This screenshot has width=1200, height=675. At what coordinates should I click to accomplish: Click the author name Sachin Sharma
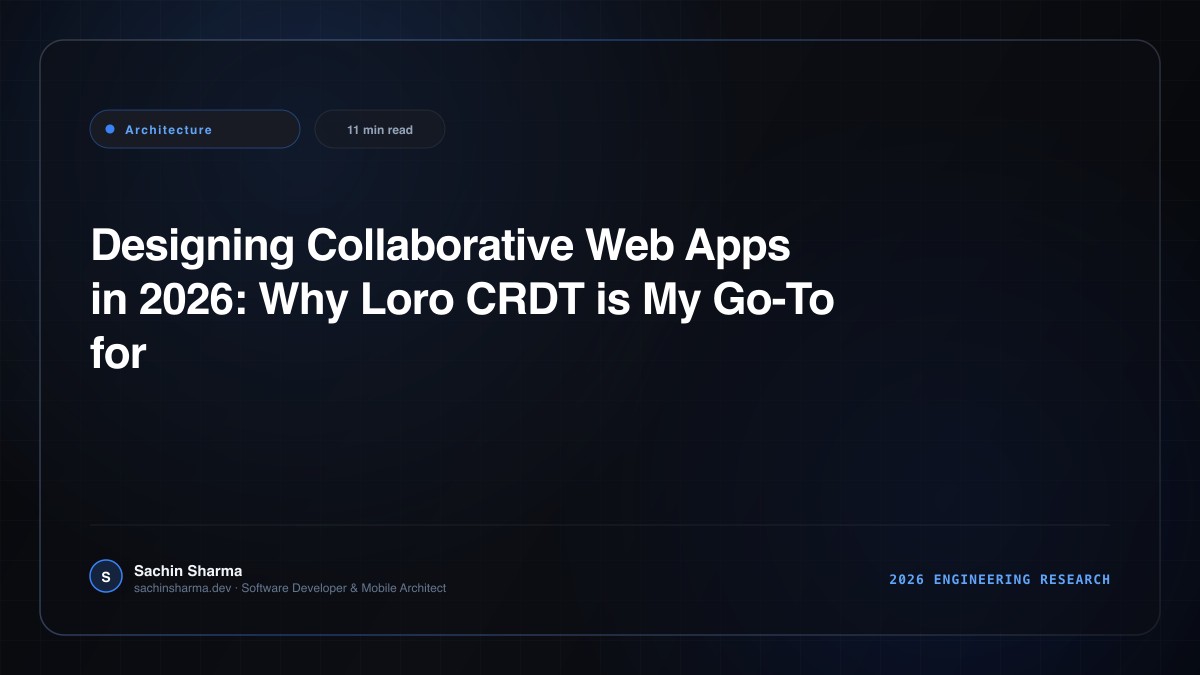pos(188,570)
